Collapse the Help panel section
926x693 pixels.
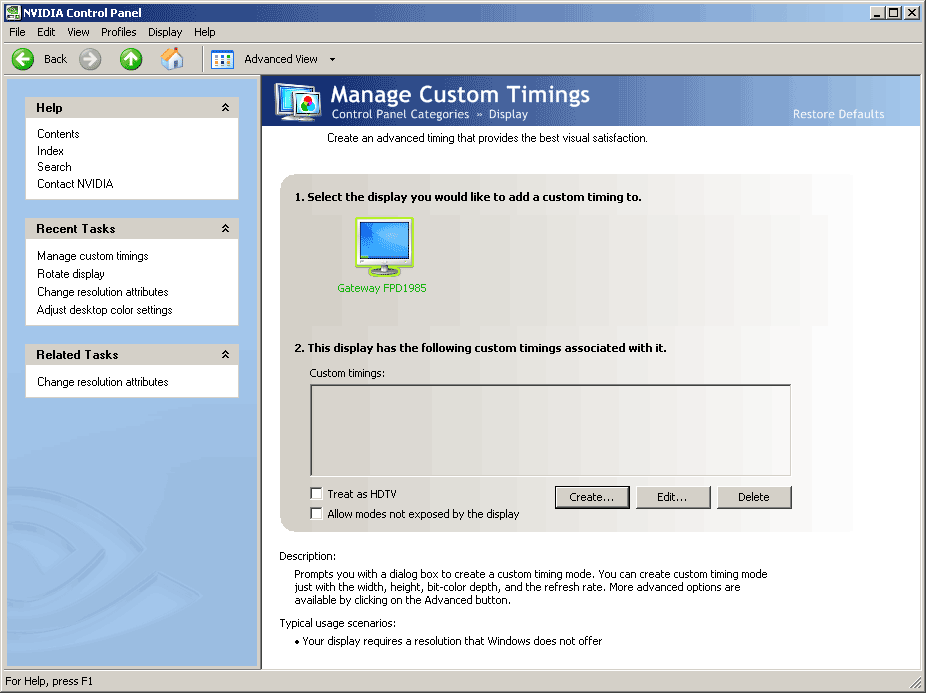coord(225,108)
